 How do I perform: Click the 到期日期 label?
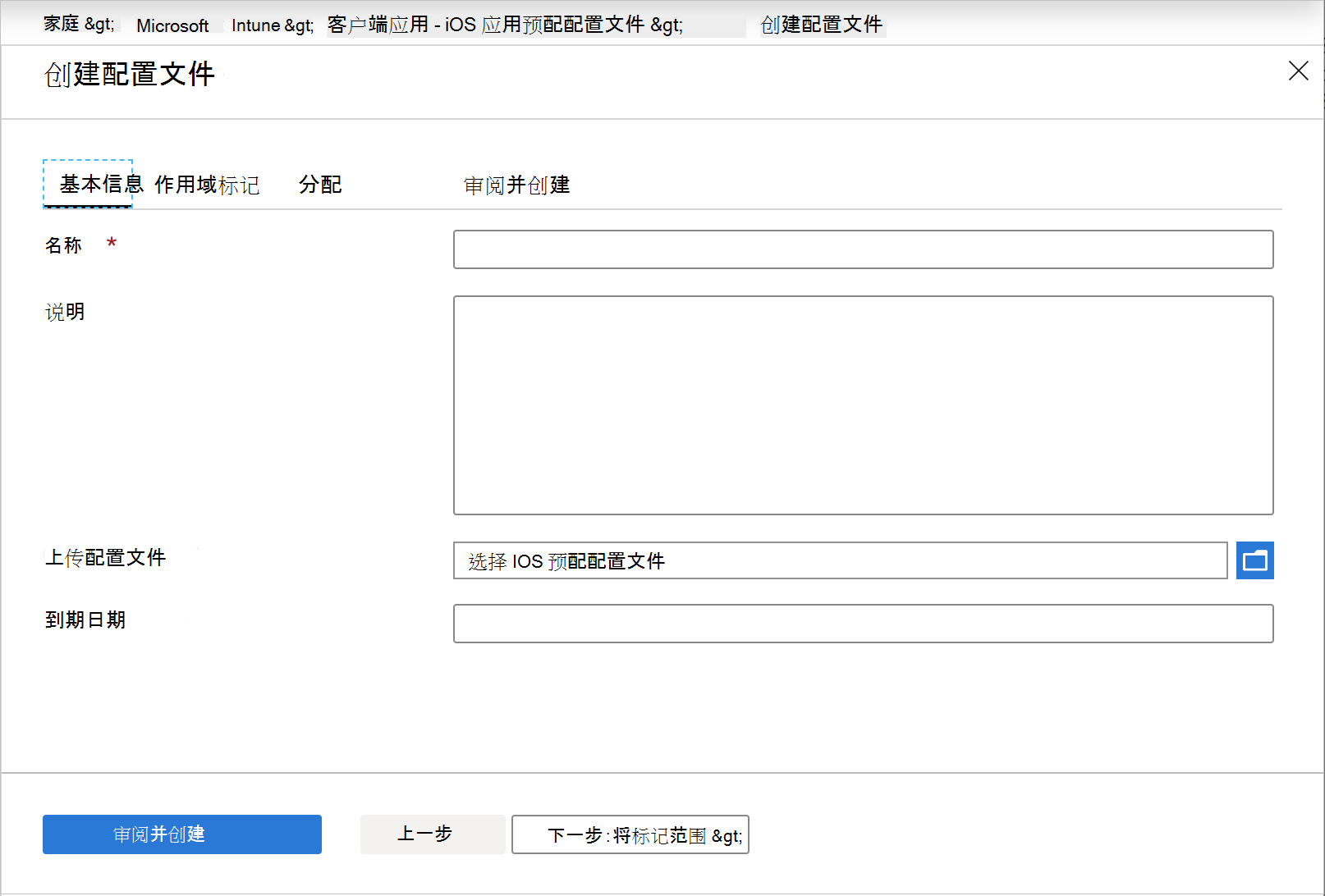pyautogui.click(x=85, y=619)
